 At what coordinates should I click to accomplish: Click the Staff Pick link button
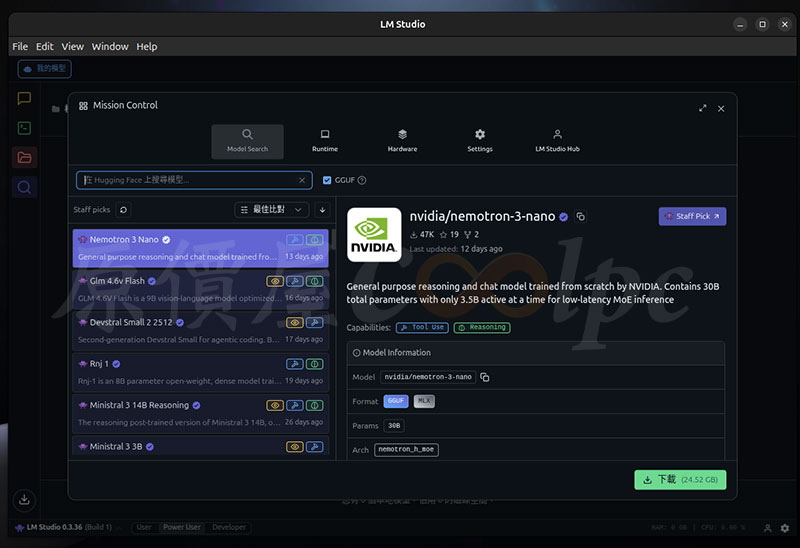(692, 216)
